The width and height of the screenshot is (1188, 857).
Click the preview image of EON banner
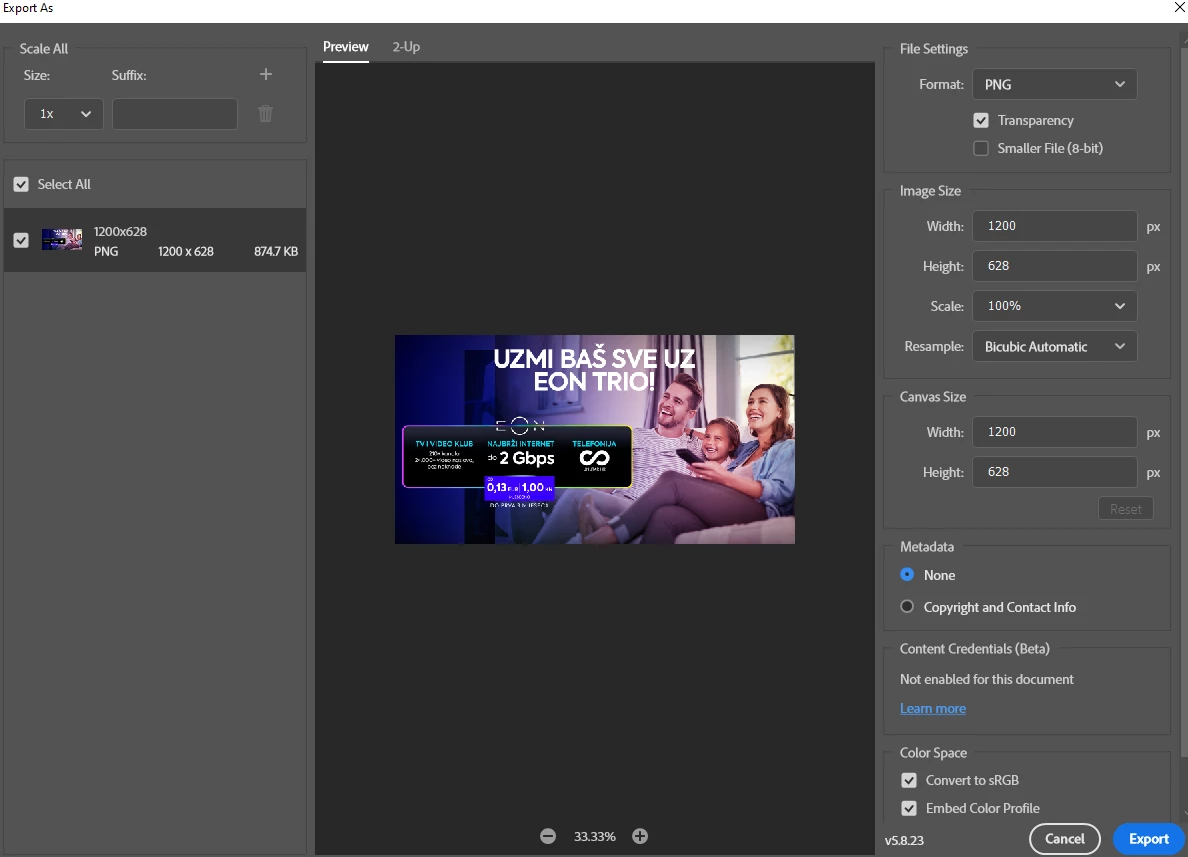[x=595, y=439]
